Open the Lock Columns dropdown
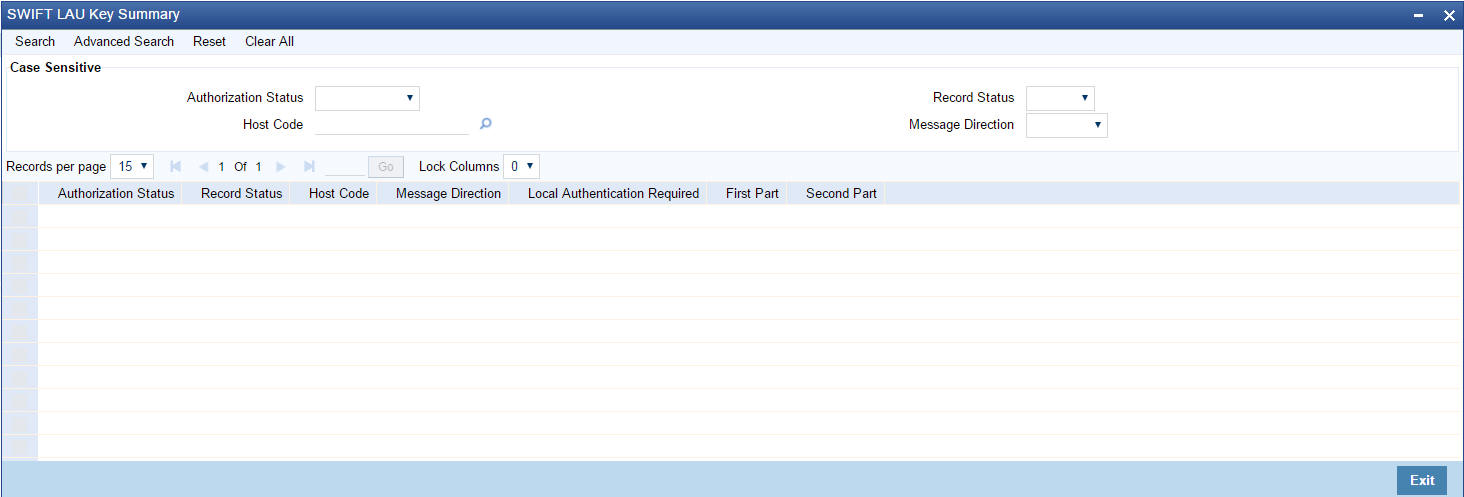Image resolution: width=1464 pixels, height=497 pixels. point(521,167)
